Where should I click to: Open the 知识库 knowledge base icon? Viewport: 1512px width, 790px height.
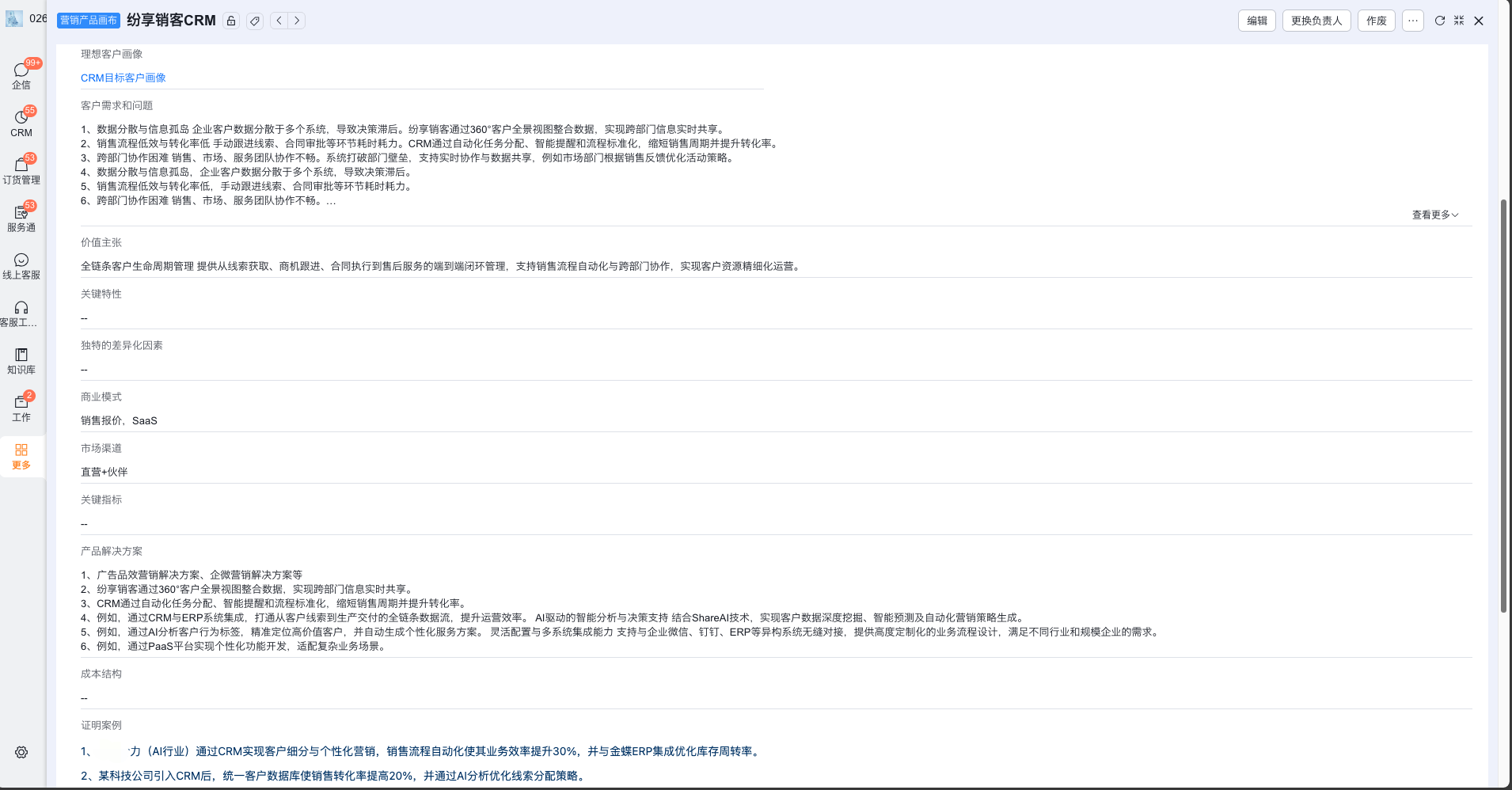pos(21,360)
